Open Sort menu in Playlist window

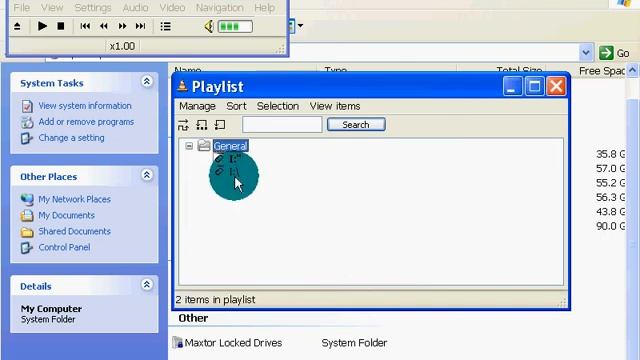coord(236,106)
